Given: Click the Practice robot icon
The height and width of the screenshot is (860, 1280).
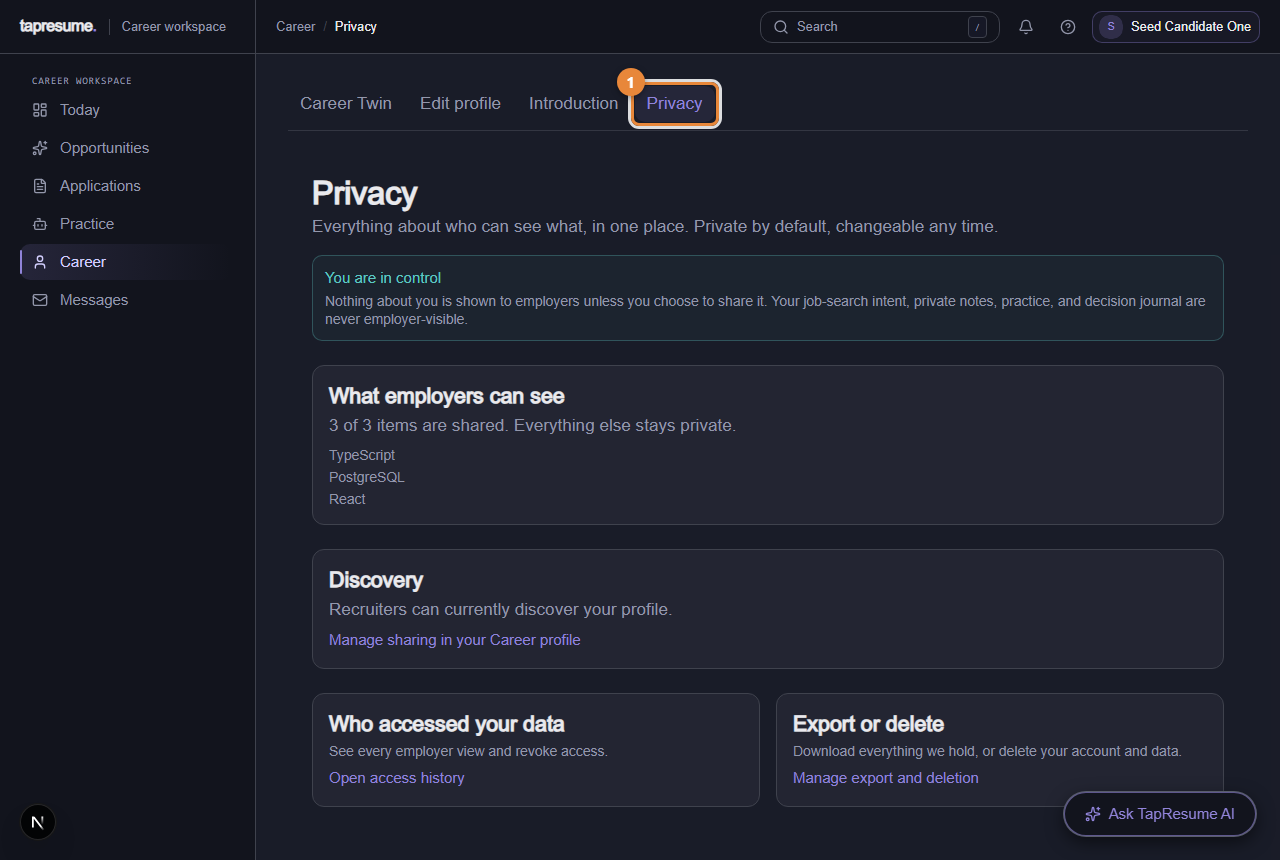Looking at the screenshot, I should pyautogui.click(x=40, y=224).
